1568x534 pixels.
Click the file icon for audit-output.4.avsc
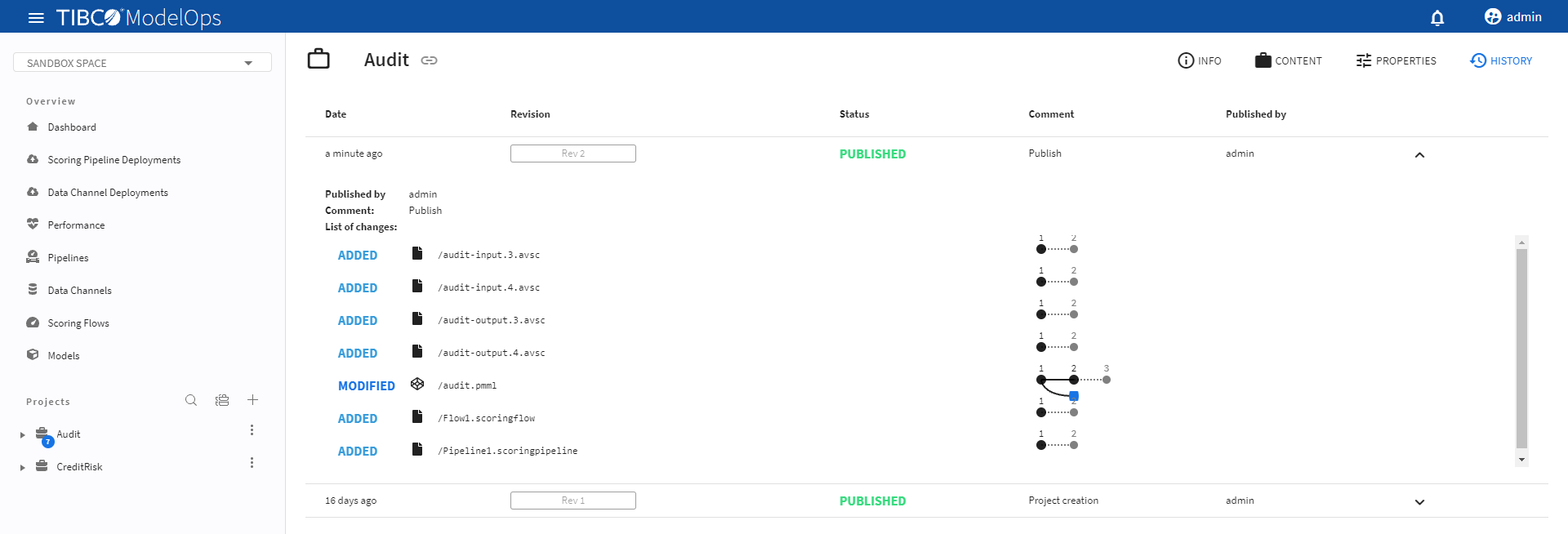click(x=417, y=351)
